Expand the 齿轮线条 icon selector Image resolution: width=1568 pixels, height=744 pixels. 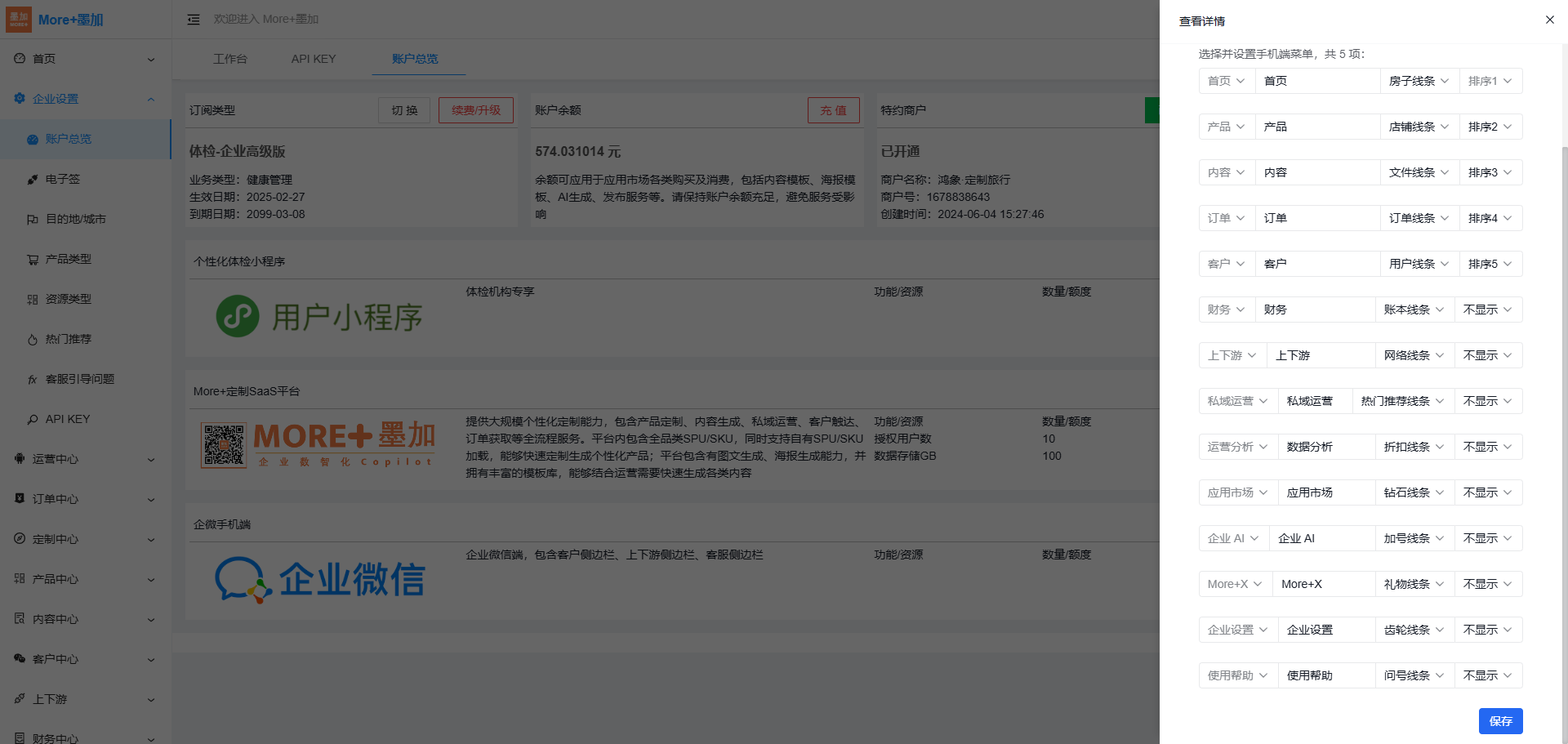[x=1414, y=630]
